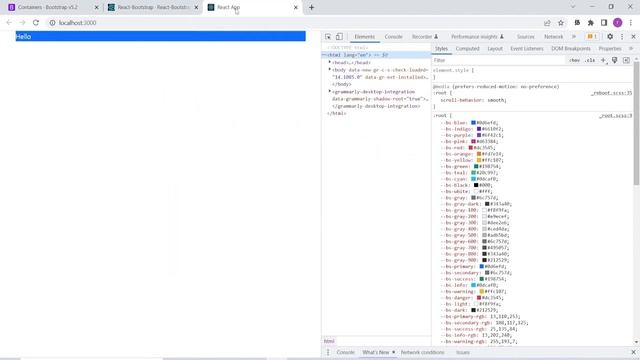The height and width of the screenshot is (360, 640).
Task: Open DevTools settings gear
Action: (610, 37)
